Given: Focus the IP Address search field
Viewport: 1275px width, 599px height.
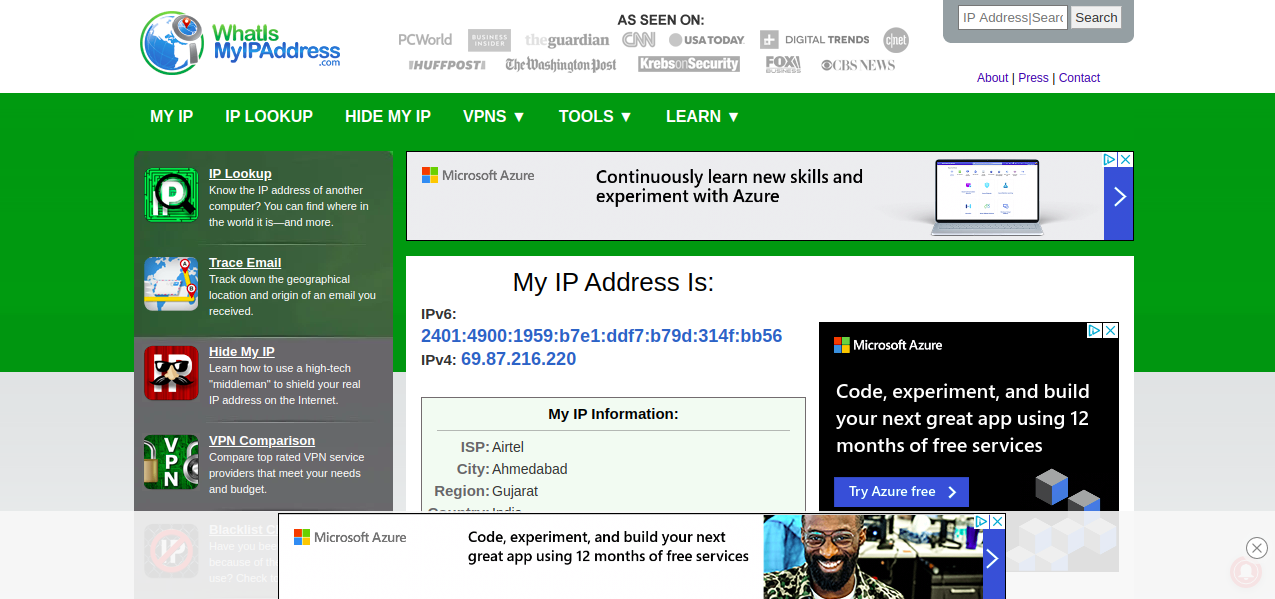Looking at the screenshot, I should (1013, 18).
